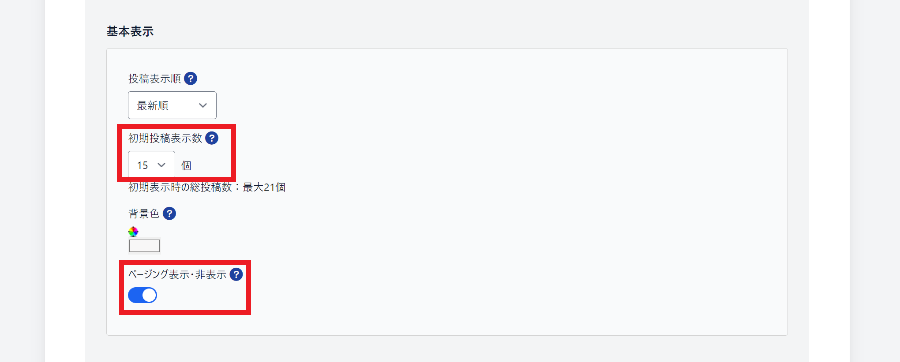Viewport: 900px width, 362px height.
Task: Click the 初期投稿表示数 field label
Action: click(165, 138)
